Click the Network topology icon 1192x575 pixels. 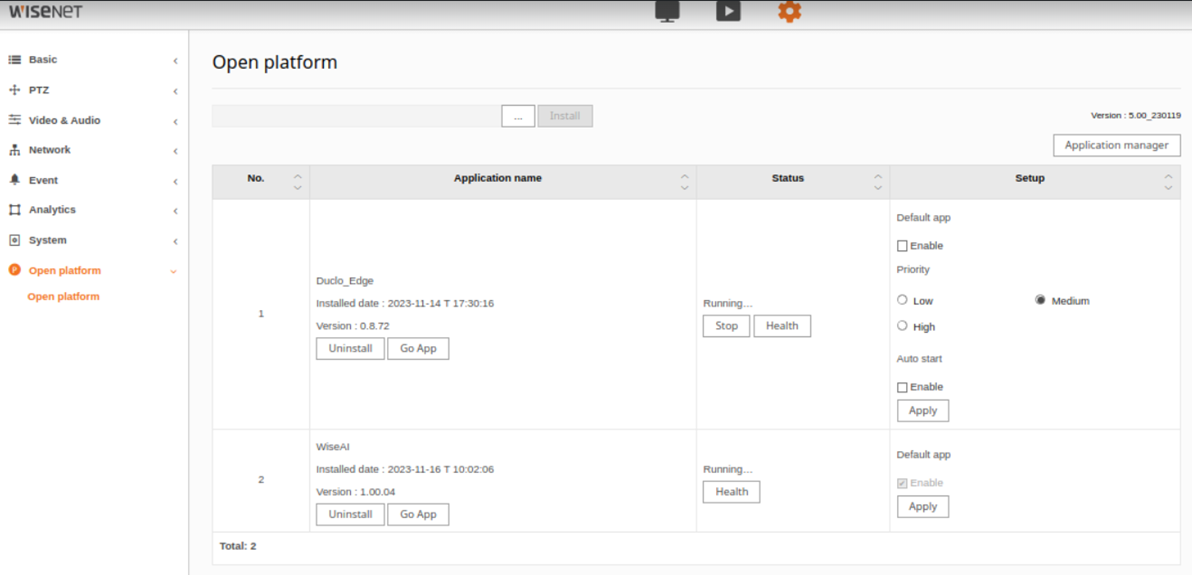coord(14,150)
